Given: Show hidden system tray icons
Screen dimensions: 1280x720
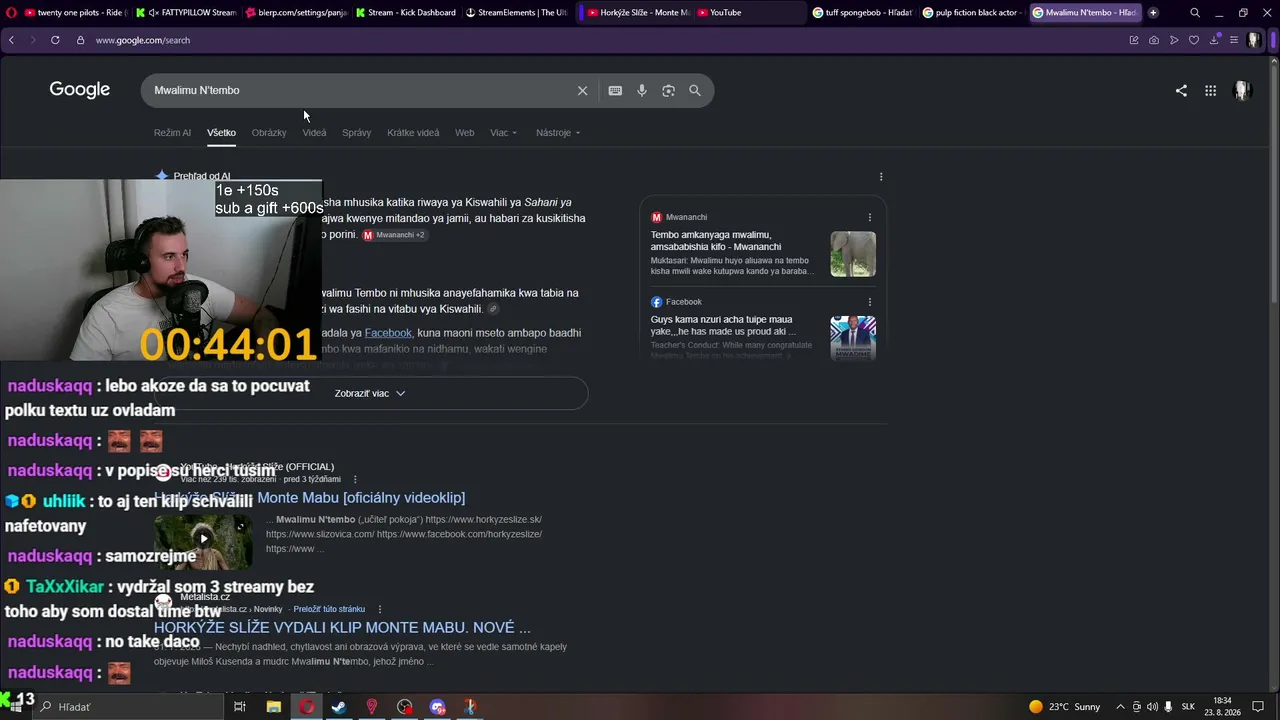Looking at the screenshot, I should (1120, 707).
